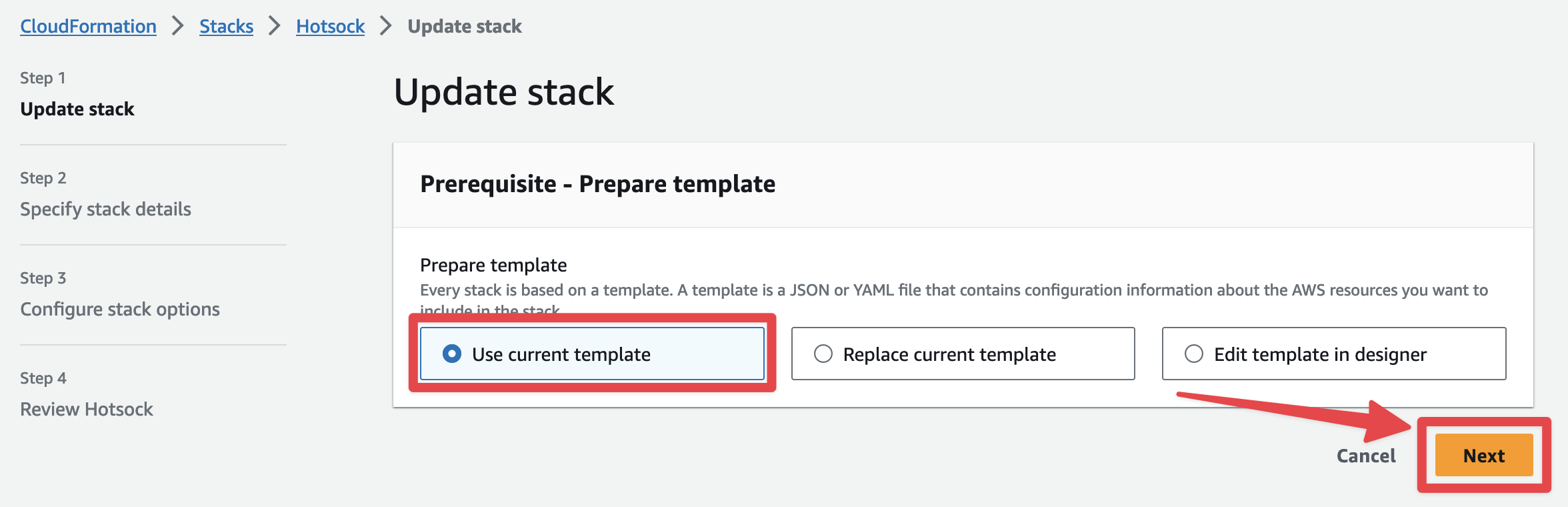Open the Hotsock breadcrumb link
The height and width of the screenshot is (507, 1568).
click(330, 26)
